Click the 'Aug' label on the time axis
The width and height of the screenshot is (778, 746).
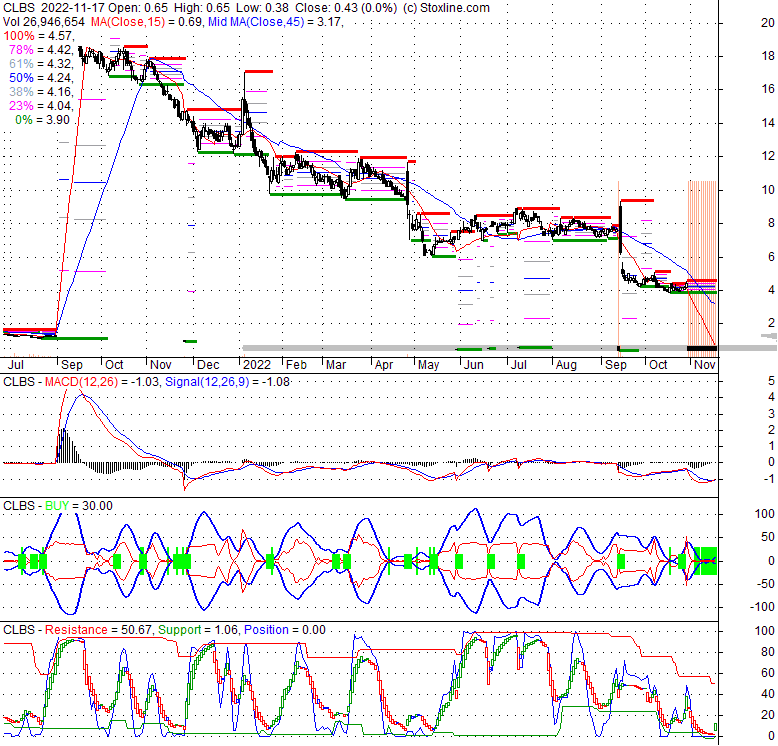click(566, 365)
